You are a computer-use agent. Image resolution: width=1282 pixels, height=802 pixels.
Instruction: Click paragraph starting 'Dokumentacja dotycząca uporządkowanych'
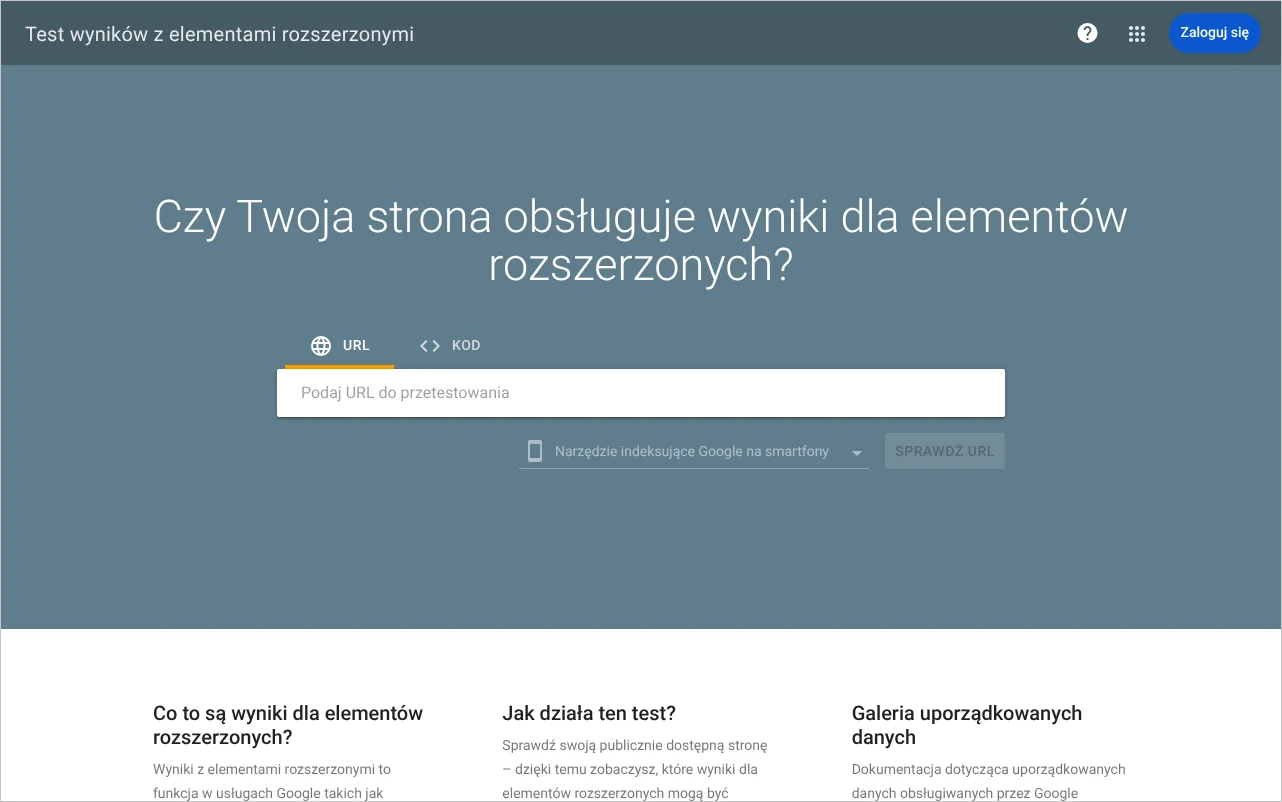989,781
